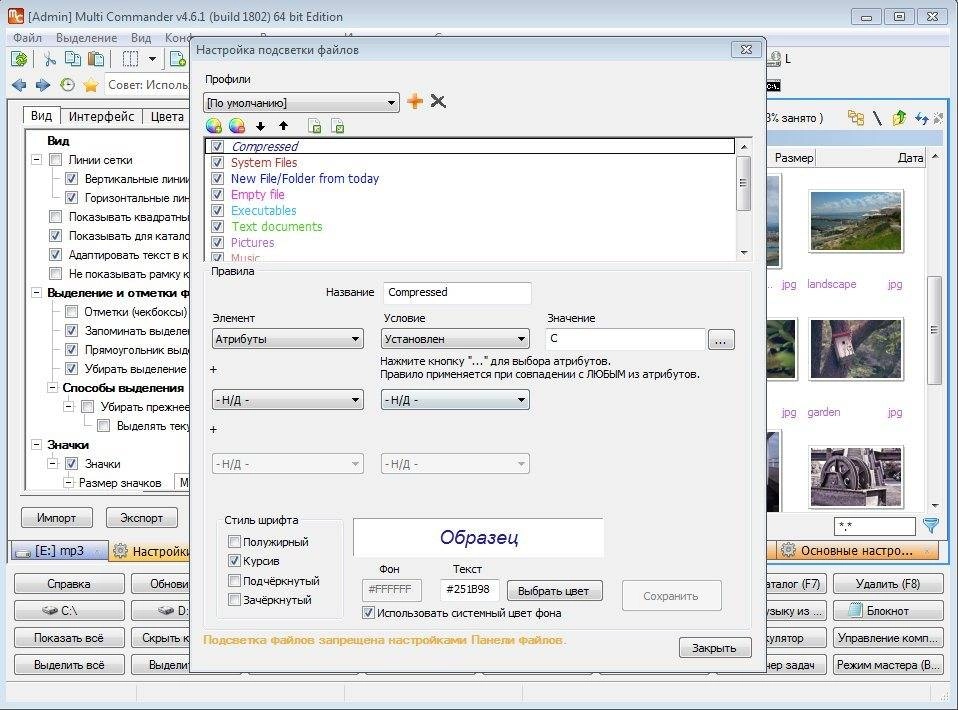Click the favorites star icon

tap(91, 85)
